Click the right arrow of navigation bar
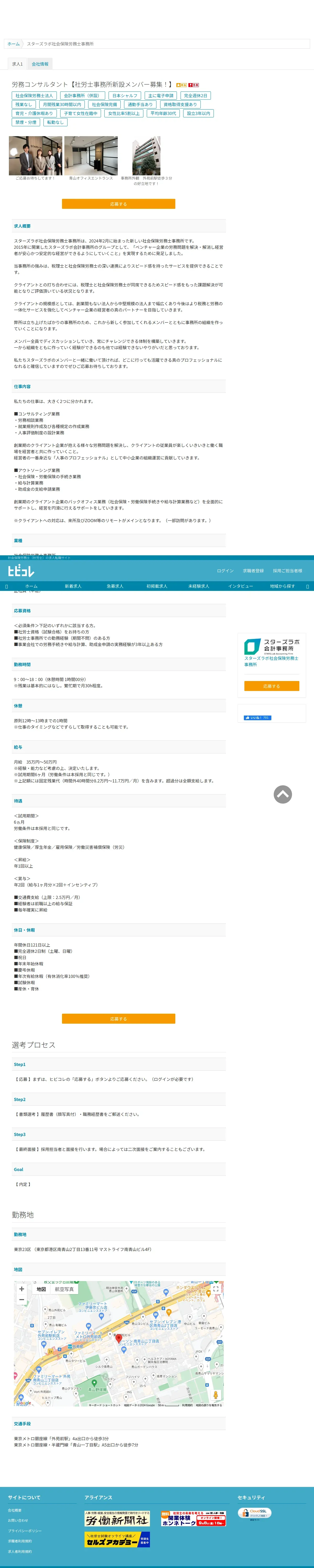314x1568 pixels. tap(307, 586)
